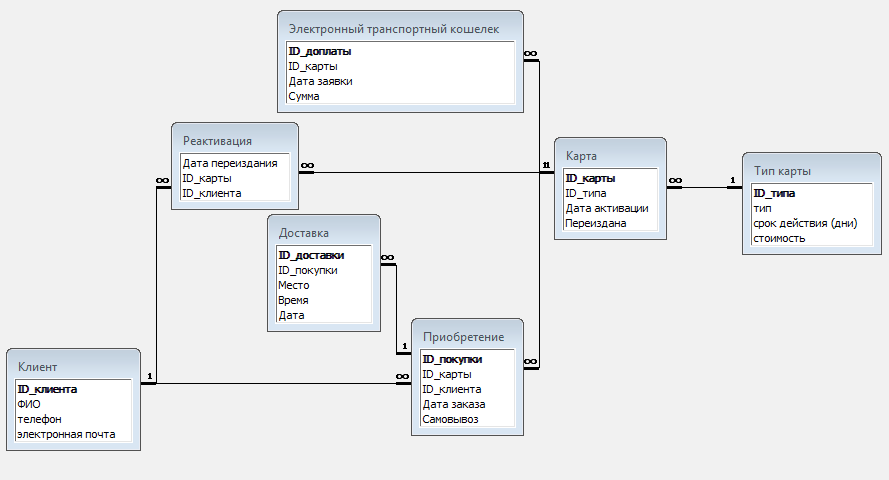889x480 pixels.
Task: Select the Реактивация table title
Action: (x=217, y=141)
